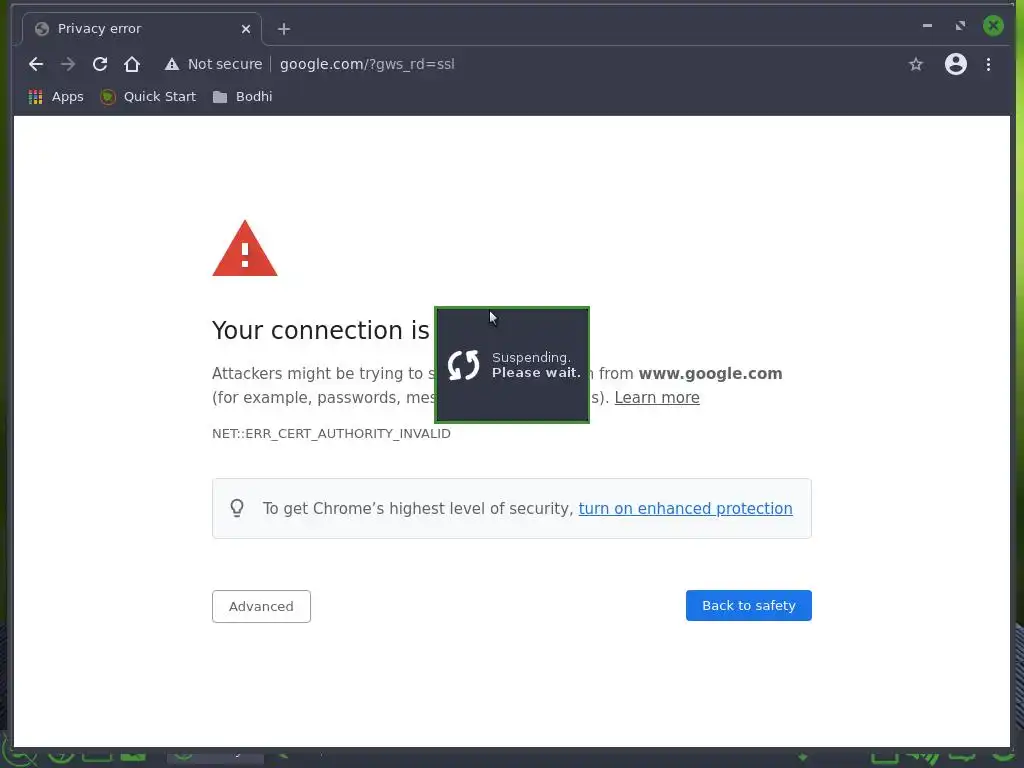
Task: Click the forward navigation arrow
Action: pos(68,64)
